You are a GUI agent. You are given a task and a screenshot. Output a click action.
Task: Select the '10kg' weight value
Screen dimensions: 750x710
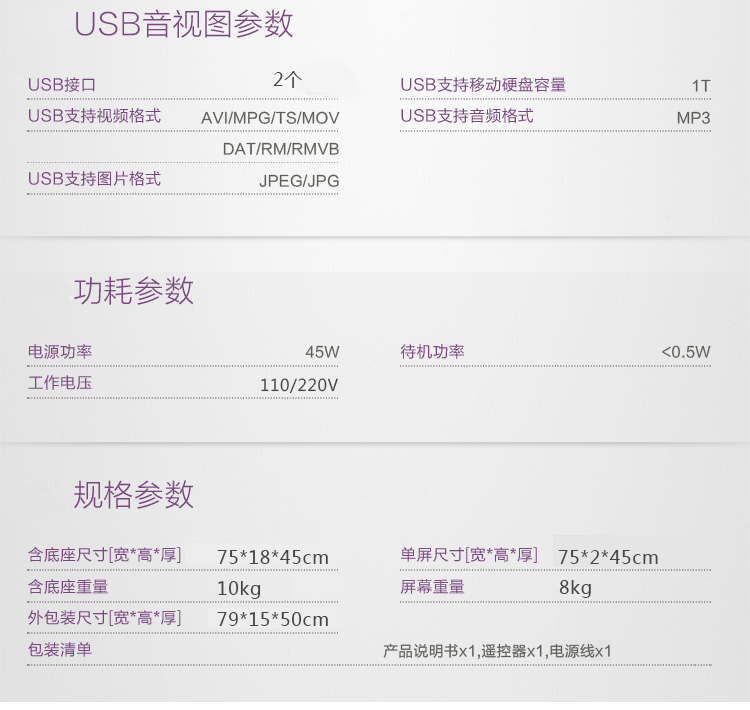[239, 588]
